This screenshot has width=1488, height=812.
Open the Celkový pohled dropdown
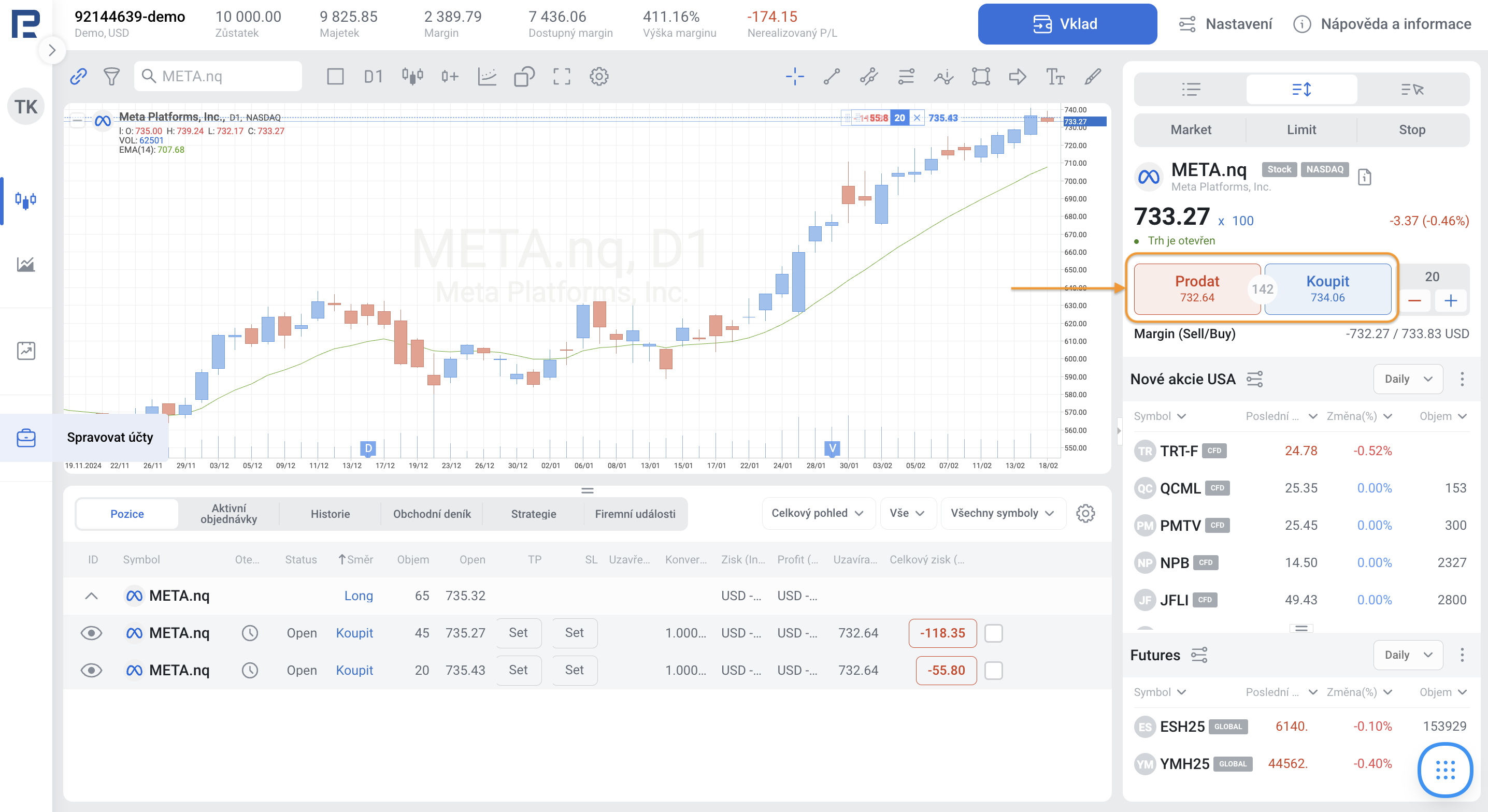pyautogui.click(x=817, y=513)
